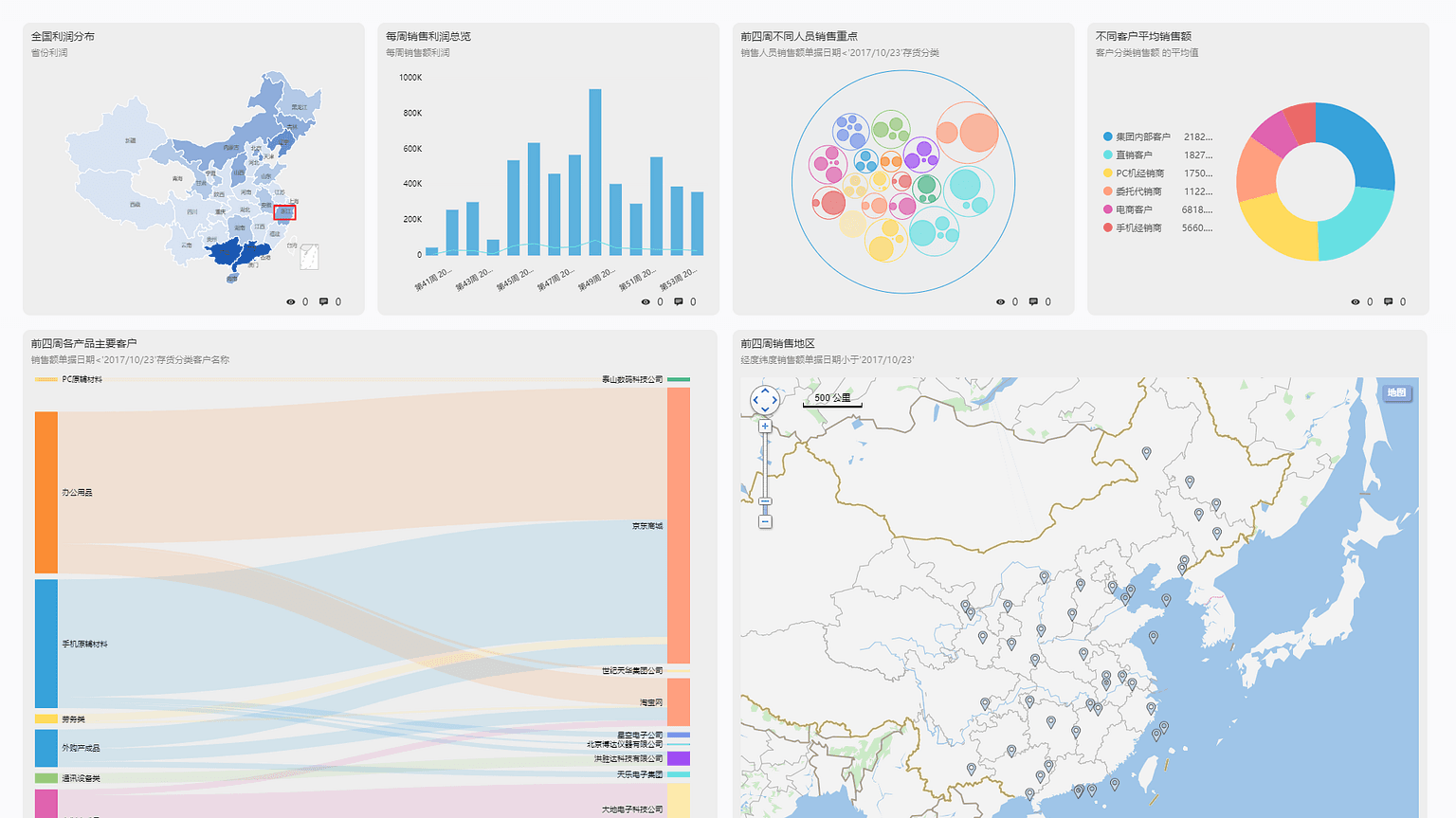Click the 天乐电子集团 Sankey label
The width and height of the screenshot is (1456, 818).
640,774
